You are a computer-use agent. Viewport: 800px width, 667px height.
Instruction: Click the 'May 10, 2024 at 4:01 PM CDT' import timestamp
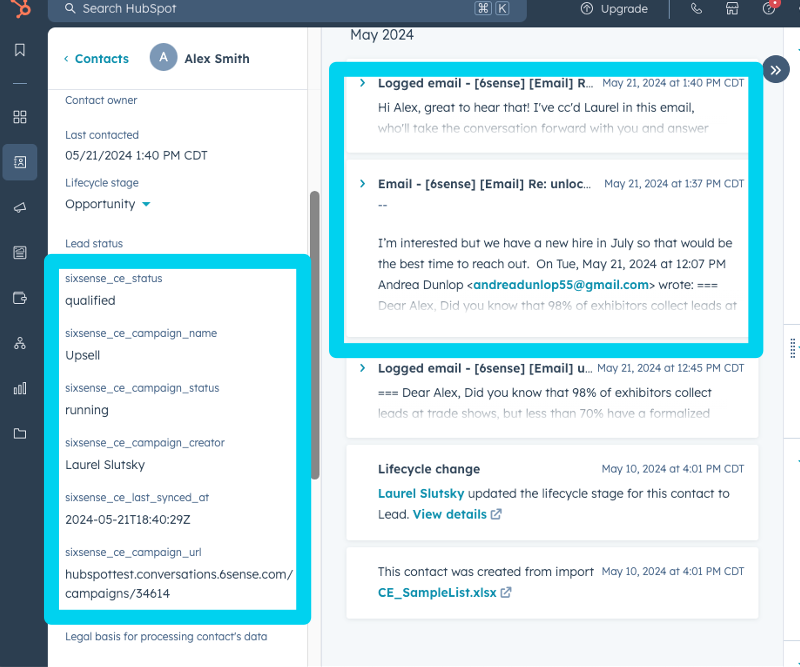pos(672,571)
